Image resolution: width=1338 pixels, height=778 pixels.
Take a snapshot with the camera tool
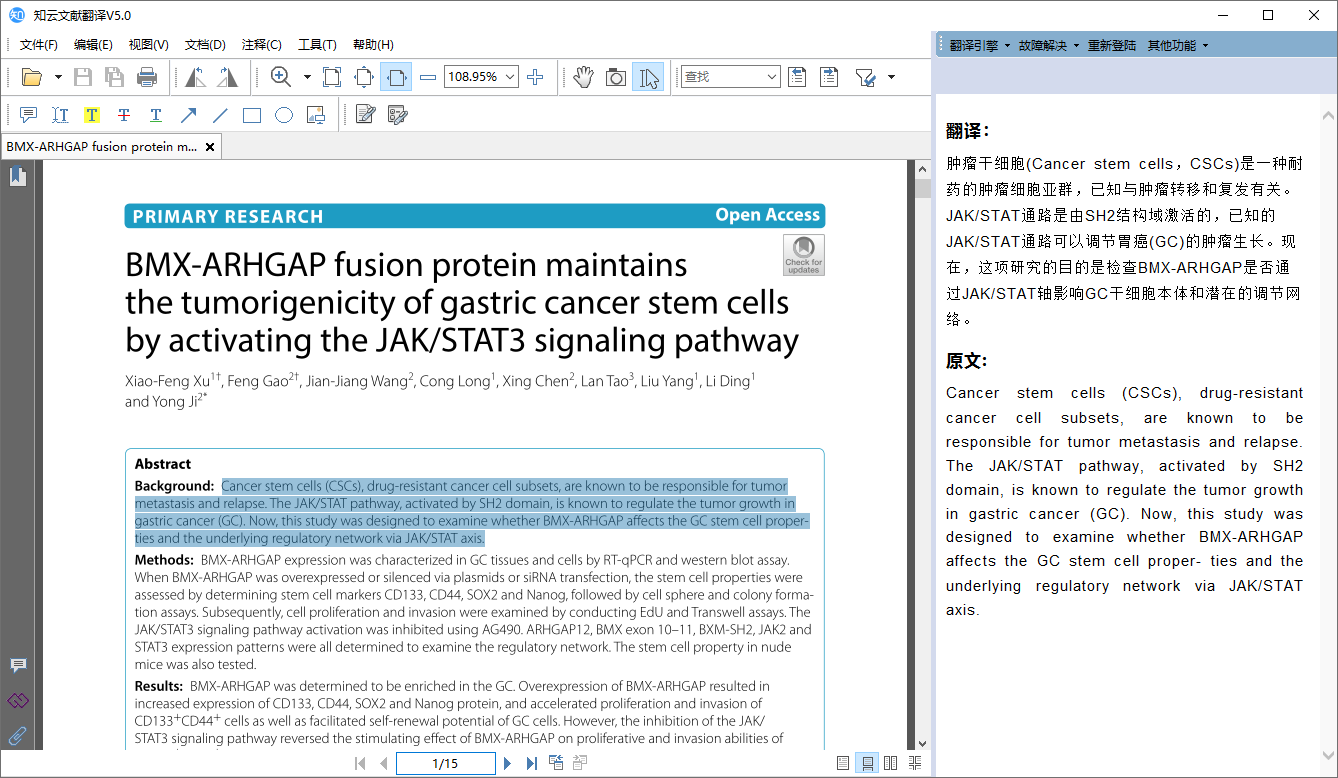click(x=616, y=77)
